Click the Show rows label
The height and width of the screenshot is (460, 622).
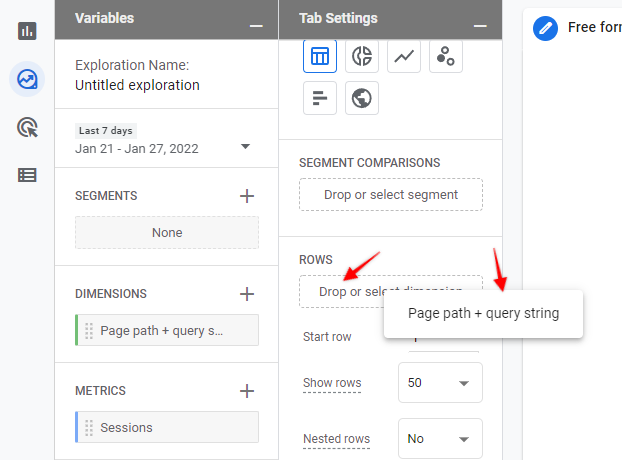332,383
